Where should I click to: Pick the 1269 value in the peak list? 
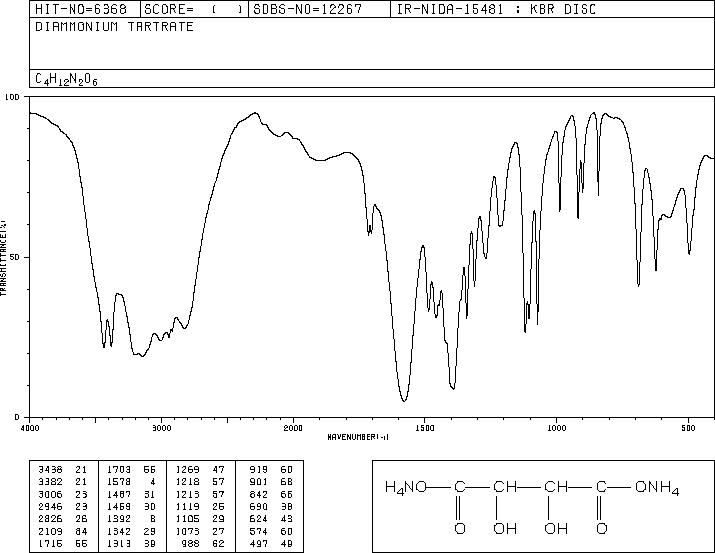187,469
